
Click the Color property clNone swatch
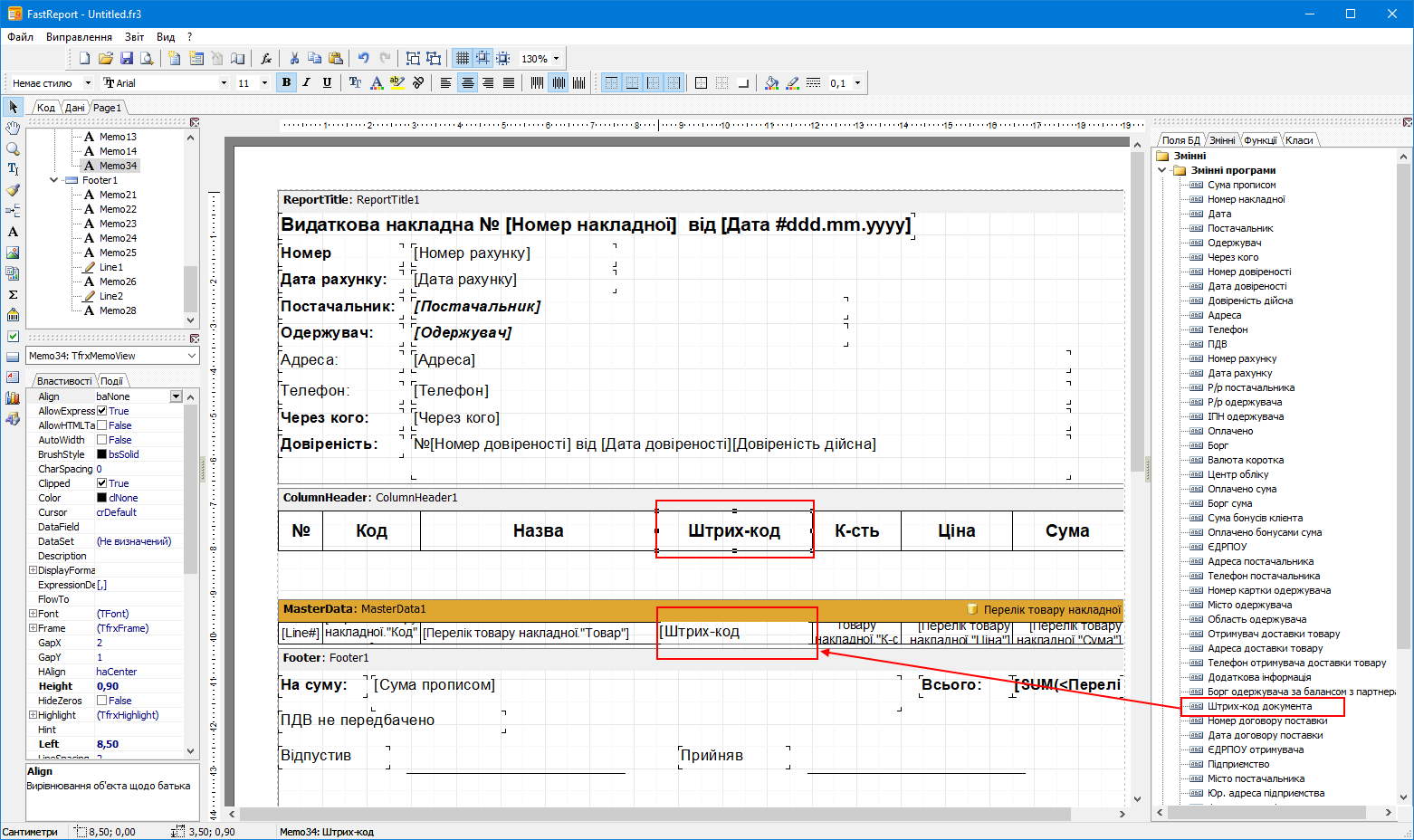[102, 498]
